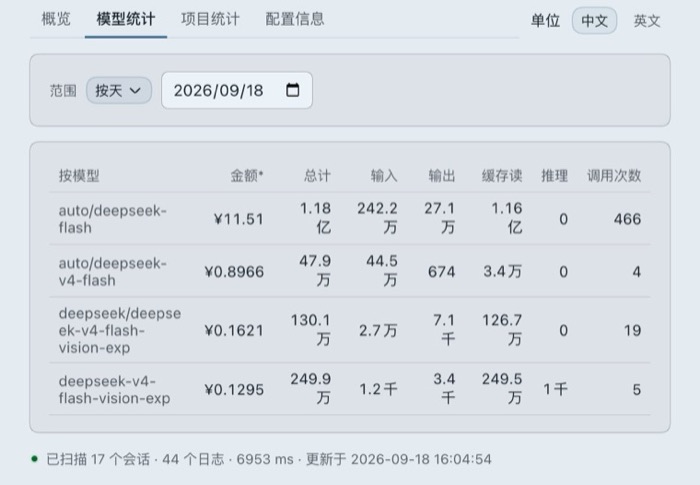
Task: Select the deepseek/deepseek-v4-flash-vision-exp model name
Action: click(x=120, y=330)
